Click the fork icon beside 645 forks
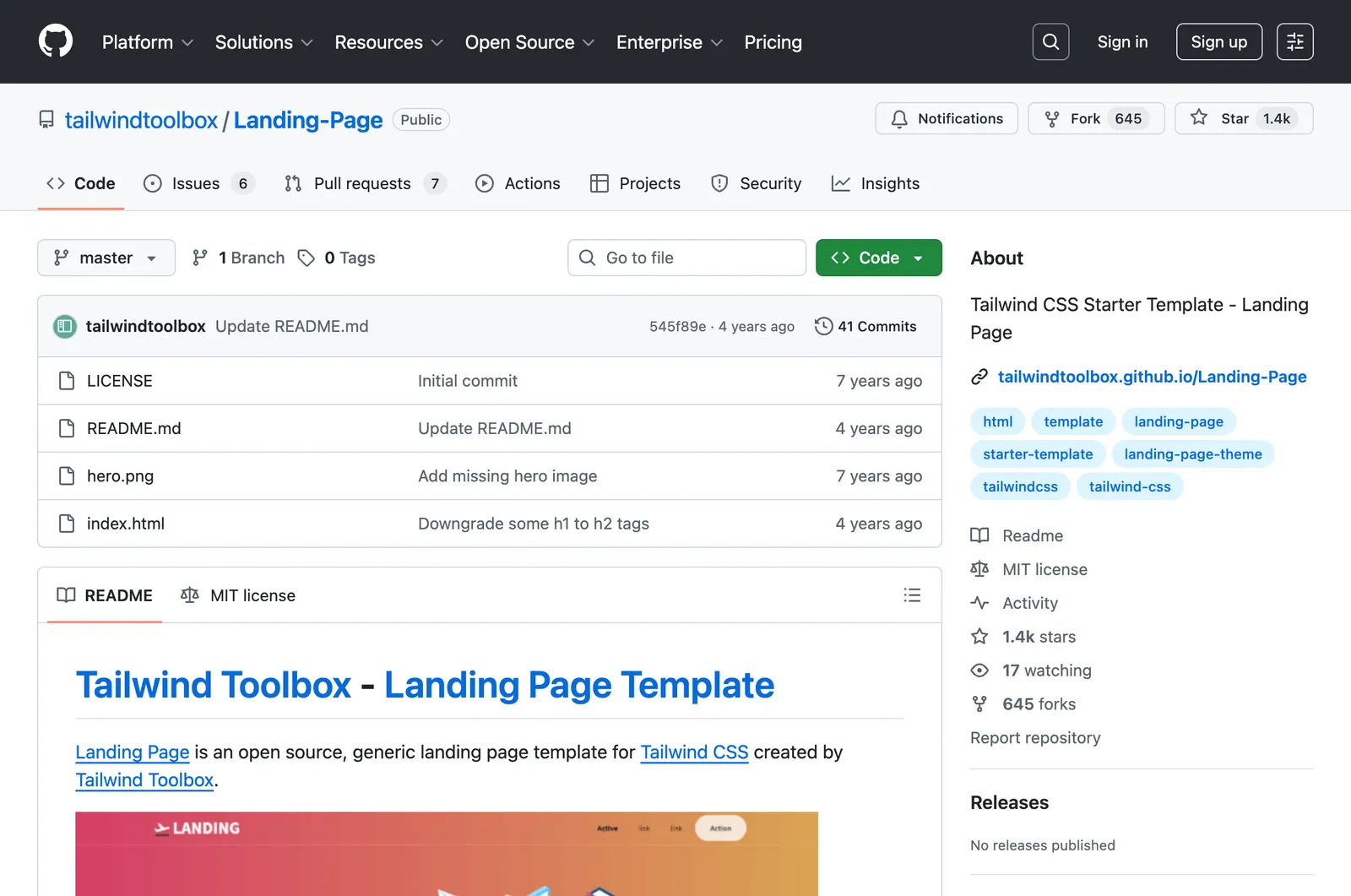 point(979,703)
